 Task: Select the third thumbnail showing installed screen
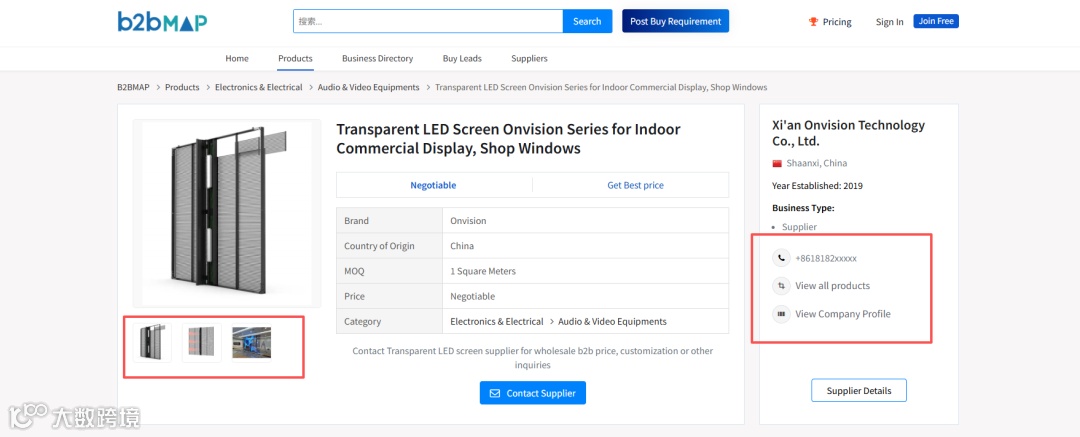251,343
